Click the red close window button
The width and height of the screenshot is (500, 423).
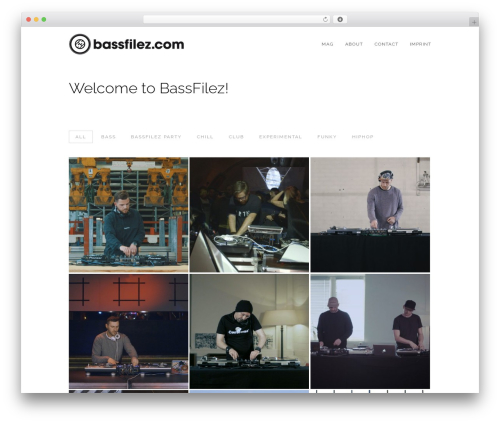pyautogui.click(x=29, y=20)
